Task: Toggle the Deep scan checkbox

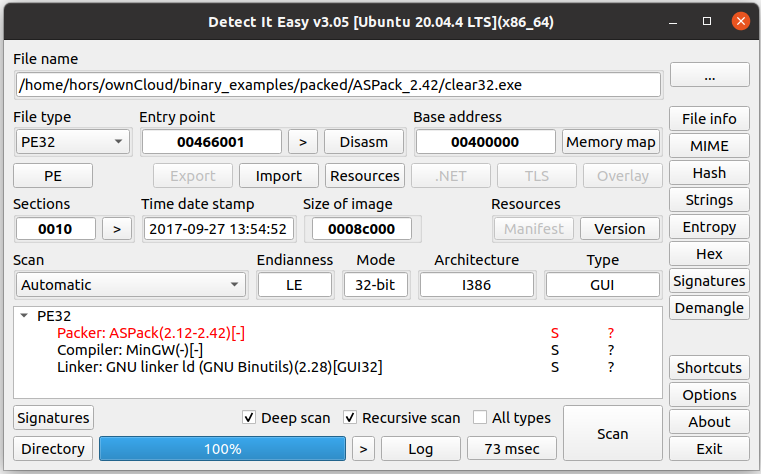Action: pyautogui.click(x=250, y=418)
